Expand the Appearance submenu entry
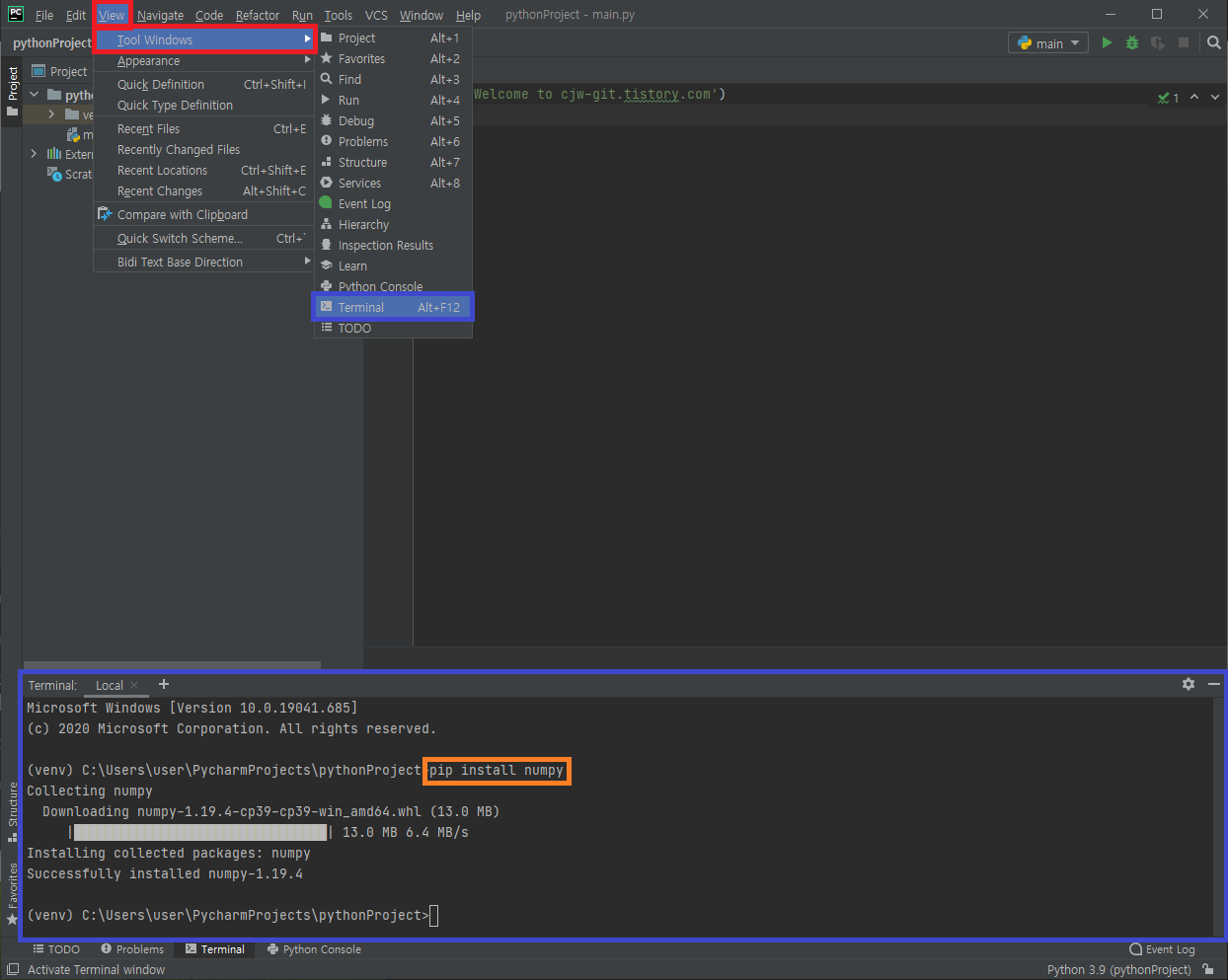 [x=204, y=61]
